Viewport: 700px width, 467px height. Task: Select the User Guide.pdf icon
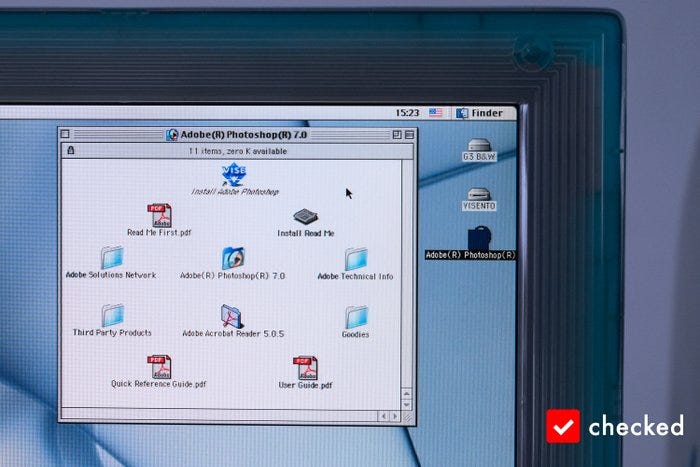pos(305,368)
